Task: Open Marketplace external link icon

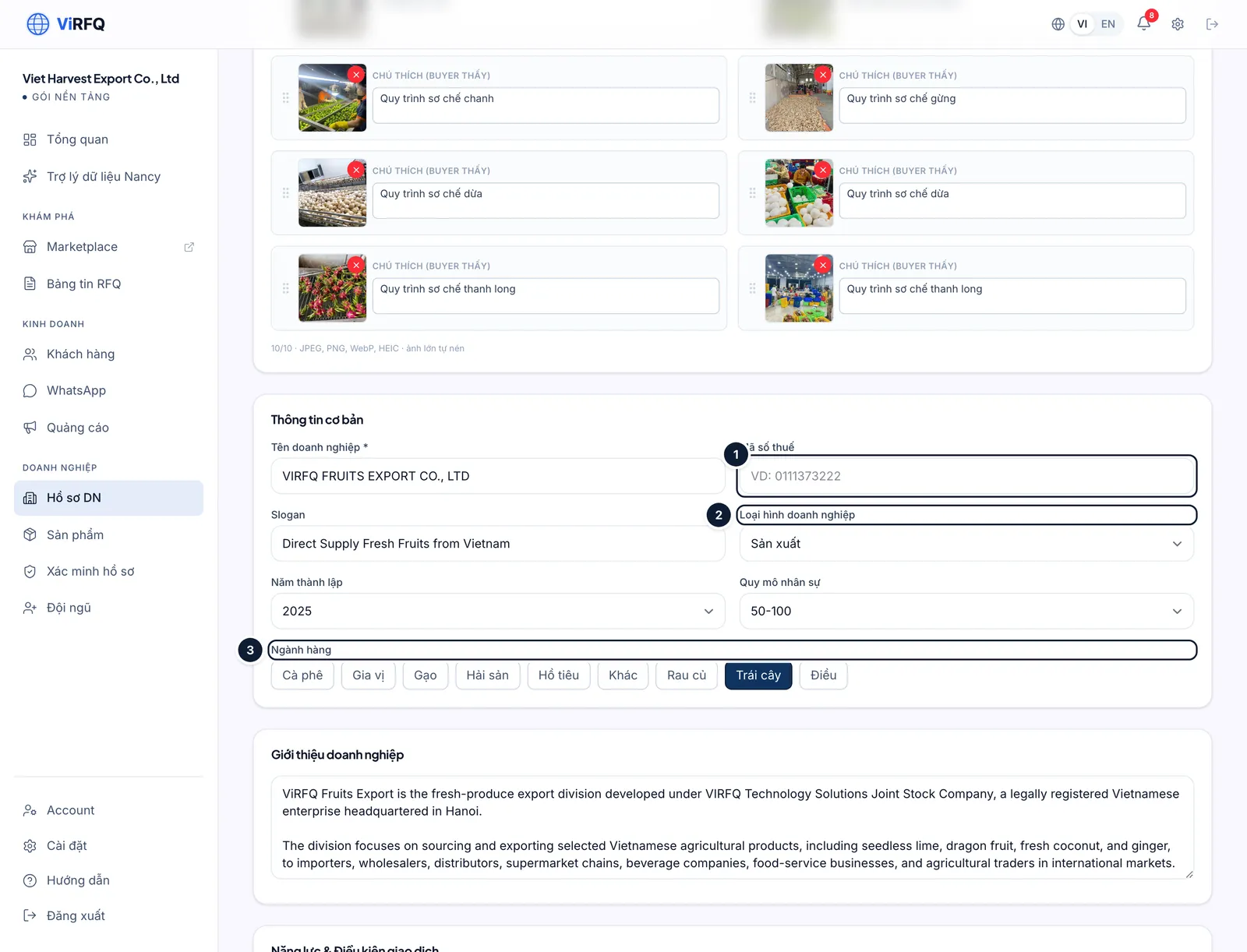Action: coord(189,247)
